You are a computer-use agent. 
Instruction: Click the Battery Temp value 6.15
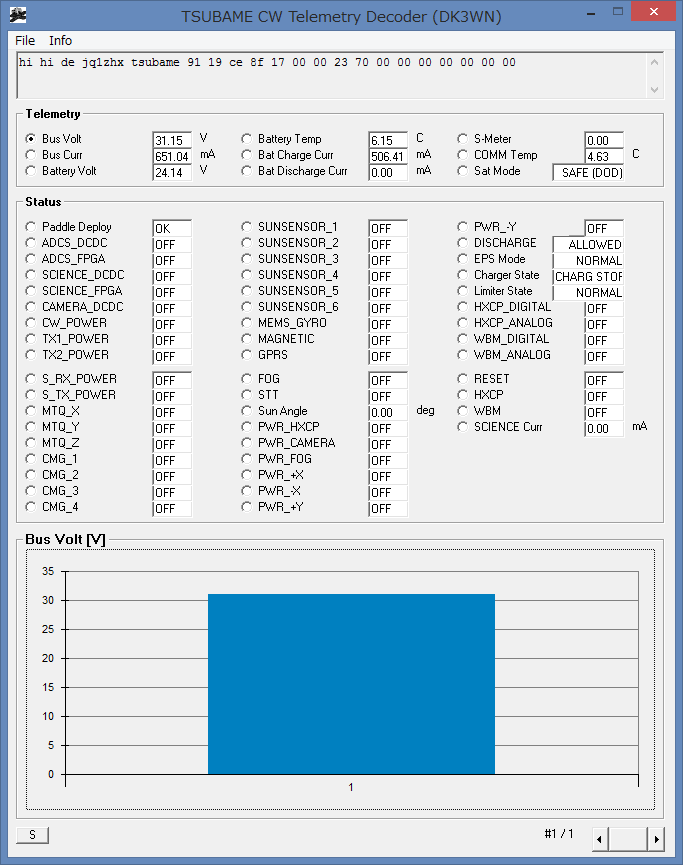click(x=388, y=140)
